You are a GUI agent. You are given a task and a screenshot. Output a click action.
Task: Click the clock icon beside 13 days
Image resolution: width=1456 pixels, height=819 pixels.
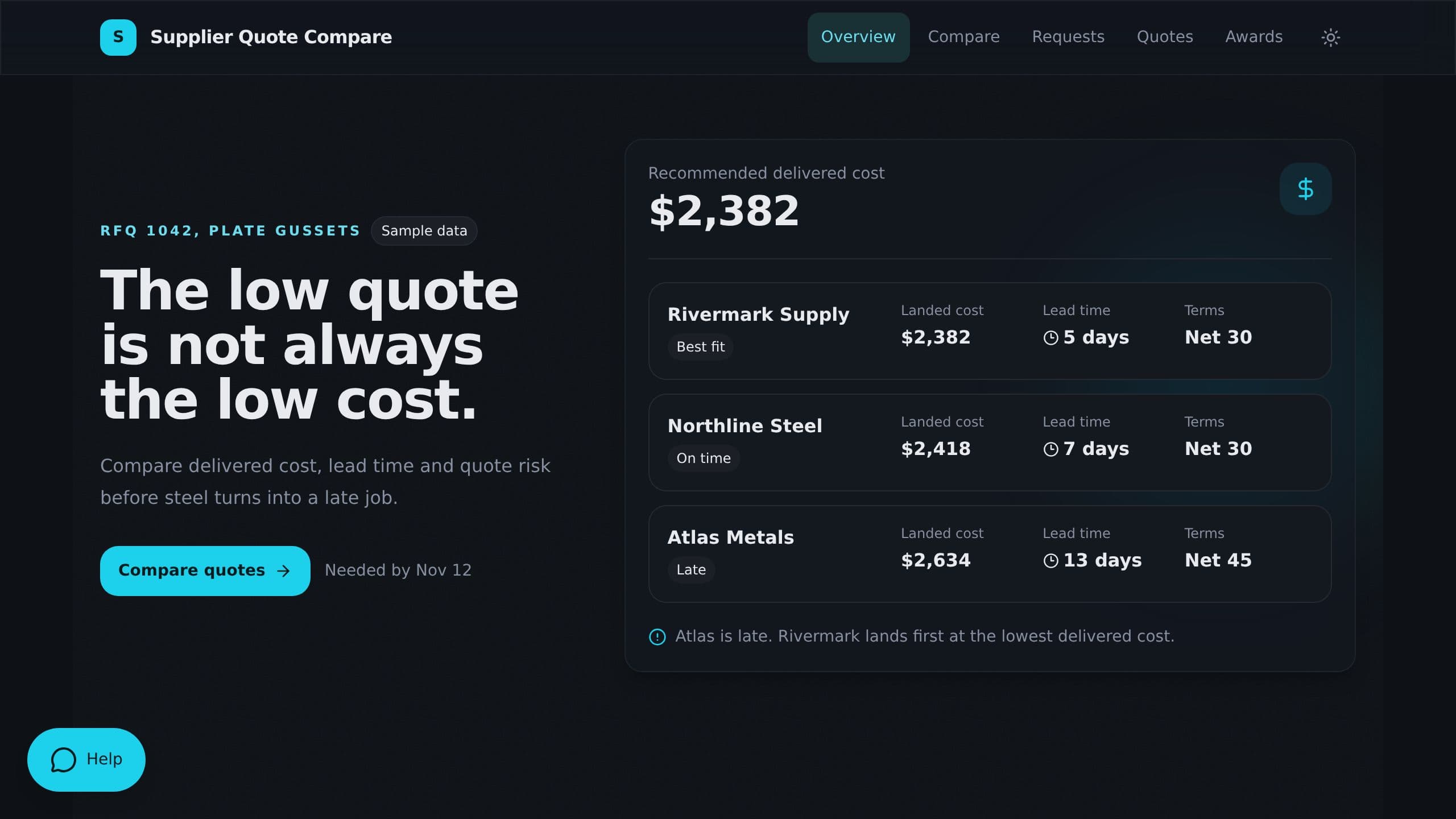pos(1050,561)
